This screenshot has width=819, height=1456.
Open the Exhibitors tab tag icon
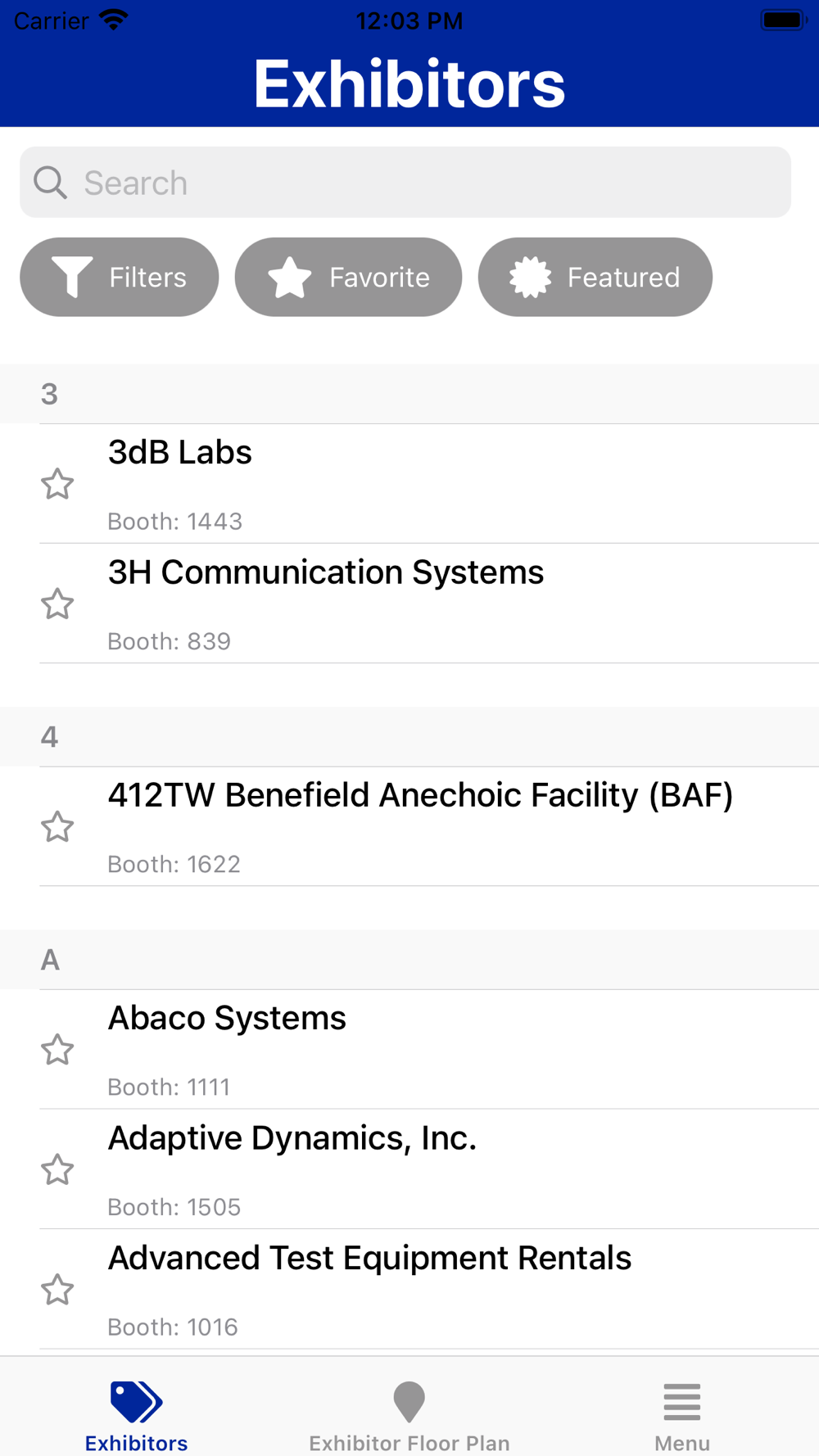(x=136, y=1402)
